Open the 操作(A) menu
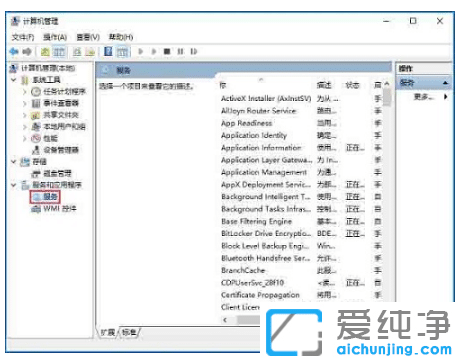Viewport: 460px width, 362px height. point(55,37)
